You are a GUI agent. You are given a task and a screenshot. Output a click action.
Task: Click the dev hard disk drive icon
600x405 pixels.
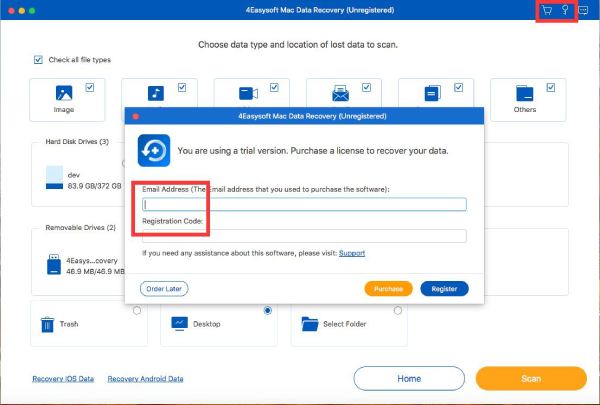coord(54,177)
